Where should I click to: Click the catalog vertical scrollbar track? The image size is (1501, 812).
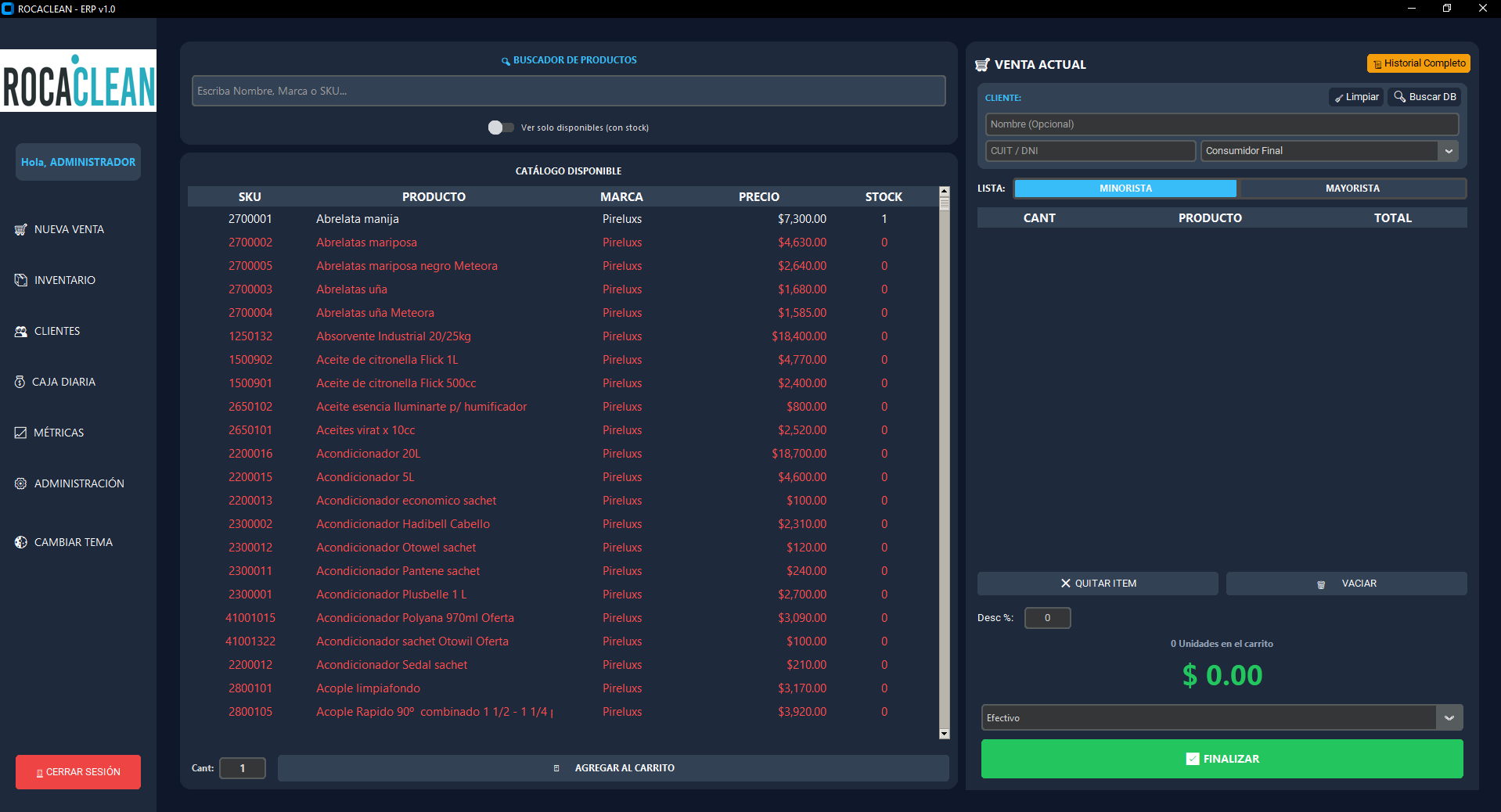944,469
